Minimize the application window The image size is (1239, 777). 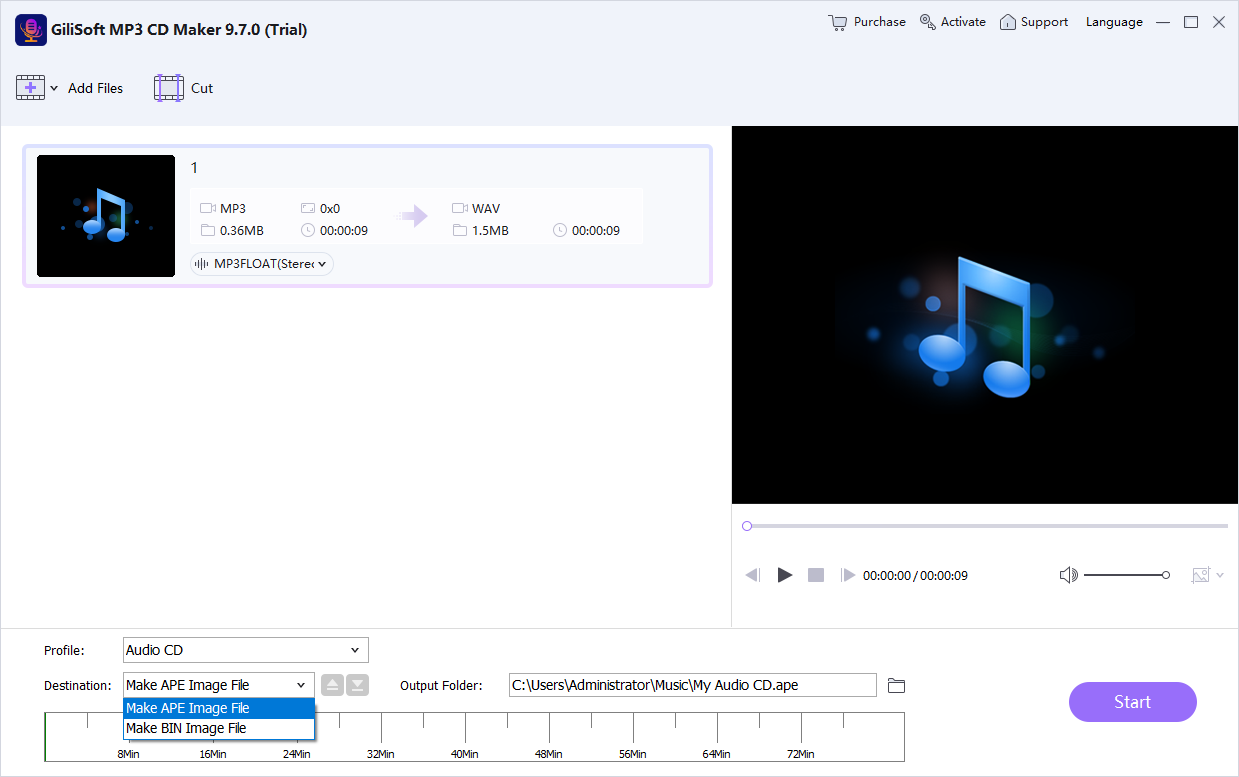tap(1163, 22)
